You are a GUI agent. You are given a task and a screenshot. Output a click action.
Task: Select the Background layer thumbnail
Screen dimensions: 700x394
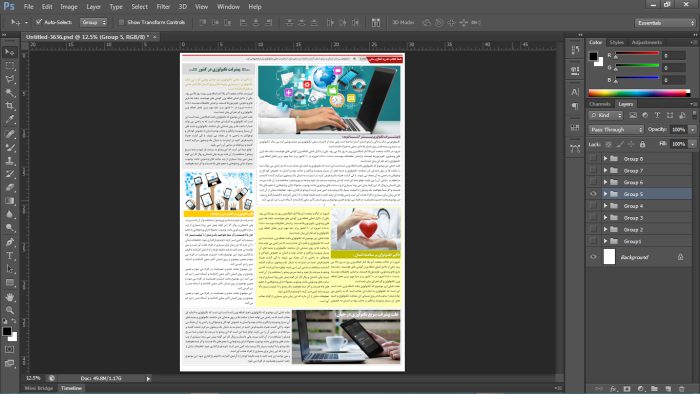tap(609, 257)
